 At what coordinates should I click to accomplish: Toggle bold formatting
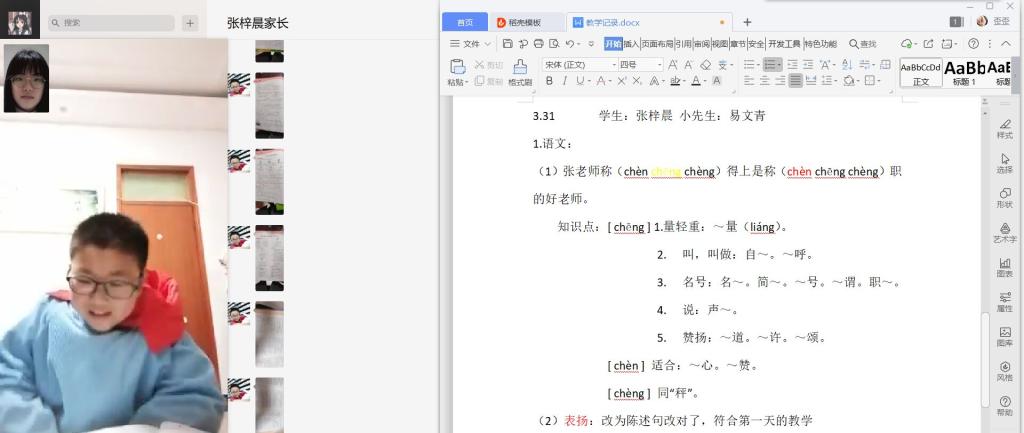click(549, 81)
